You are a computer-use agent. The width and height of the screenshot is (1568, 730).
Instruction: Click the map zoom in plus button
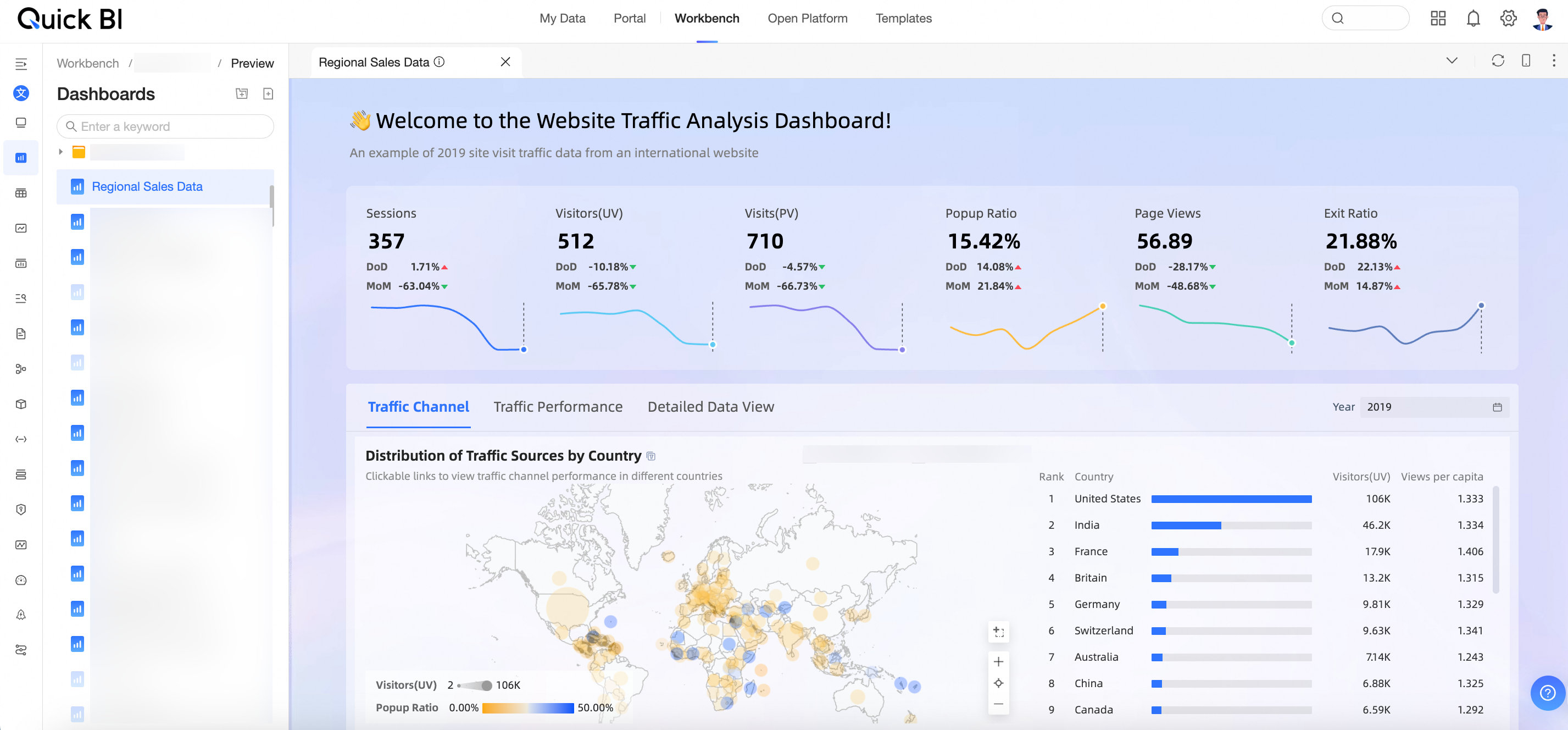(998, 662)
